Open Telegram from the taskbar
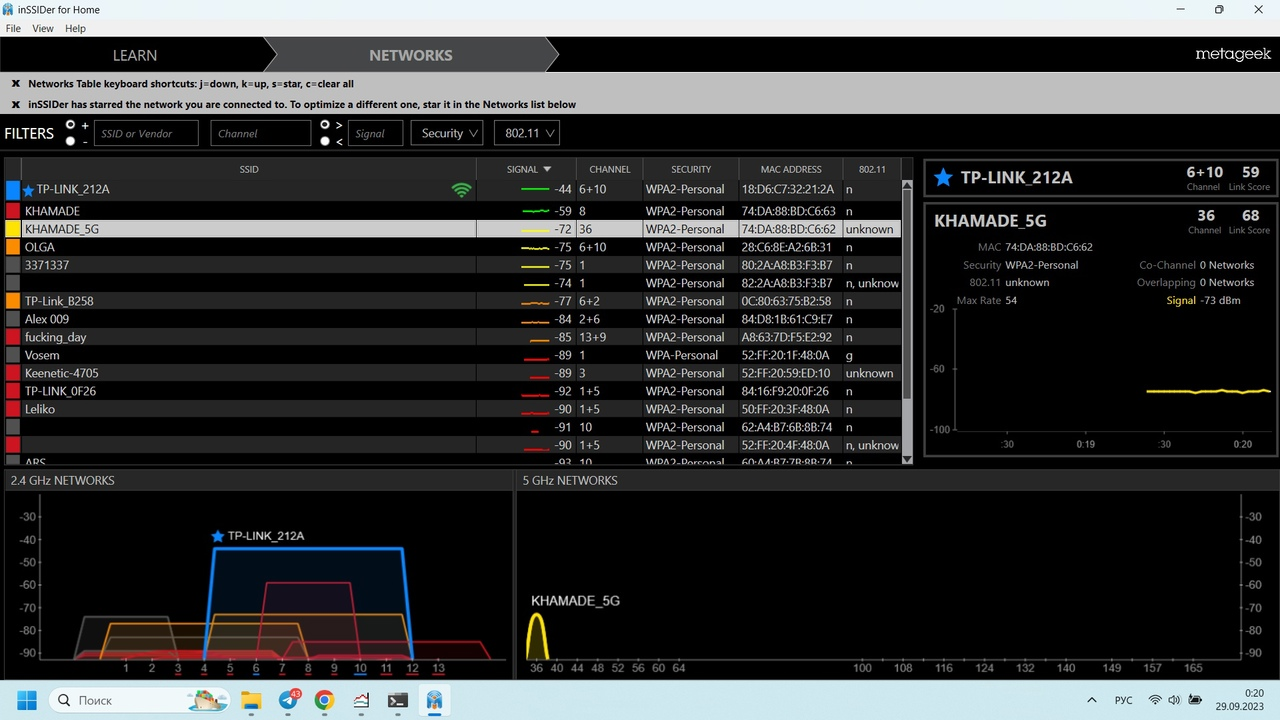The image size is (1280, 720). click(x=288, y=700)
